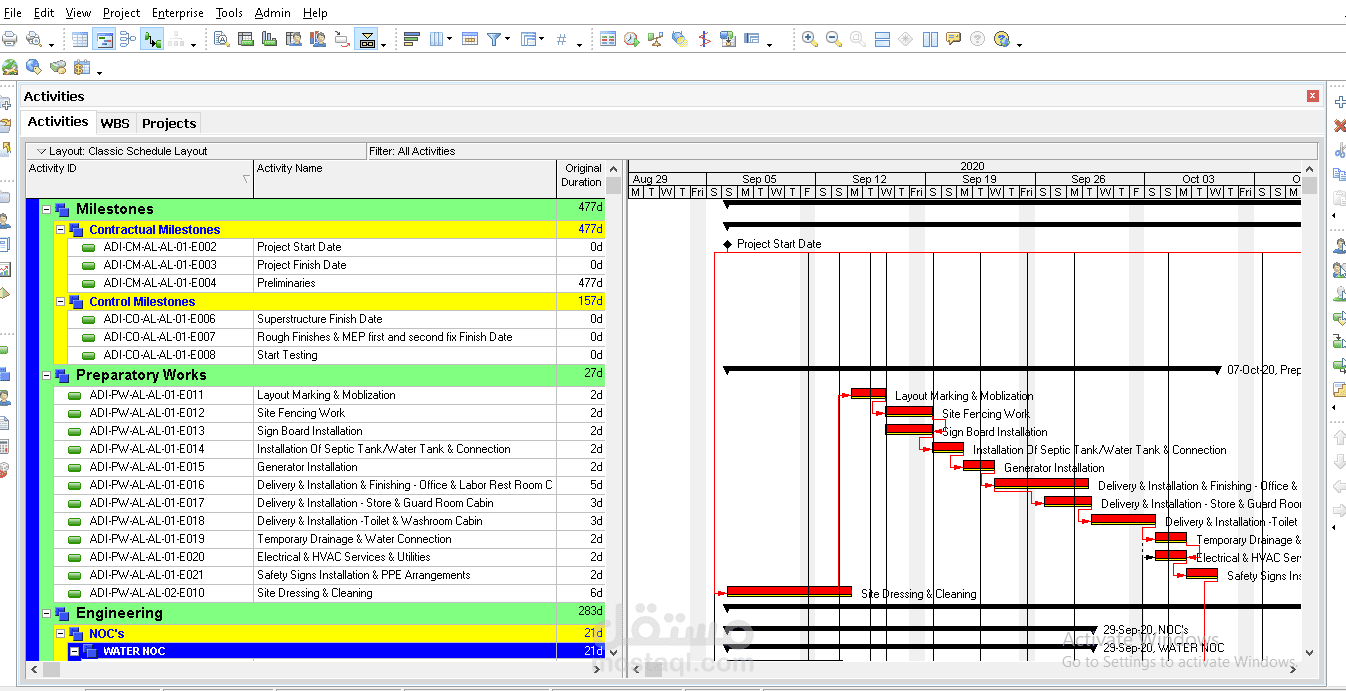The image size is (1346, 691).
Task: Switch to Activity Network view icon
Action: (x=127, y=39)
